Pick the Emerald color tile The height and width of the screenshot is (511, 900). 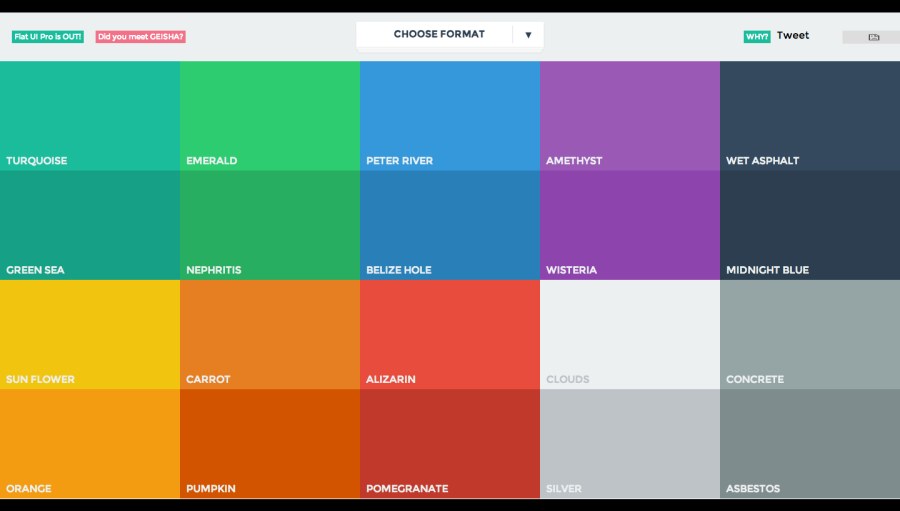(270, 116)
